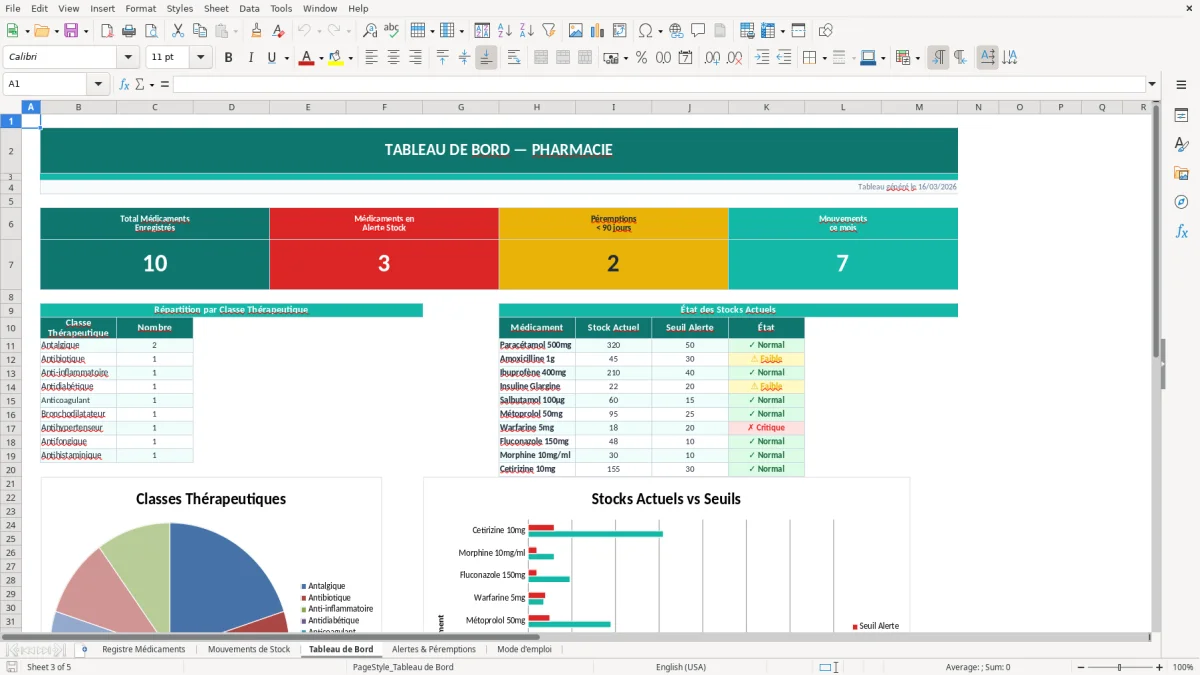This screenshot has width=1200, height=675.
Task: Toggle Right-To-Left text direction
Action: tap(959, 58)
